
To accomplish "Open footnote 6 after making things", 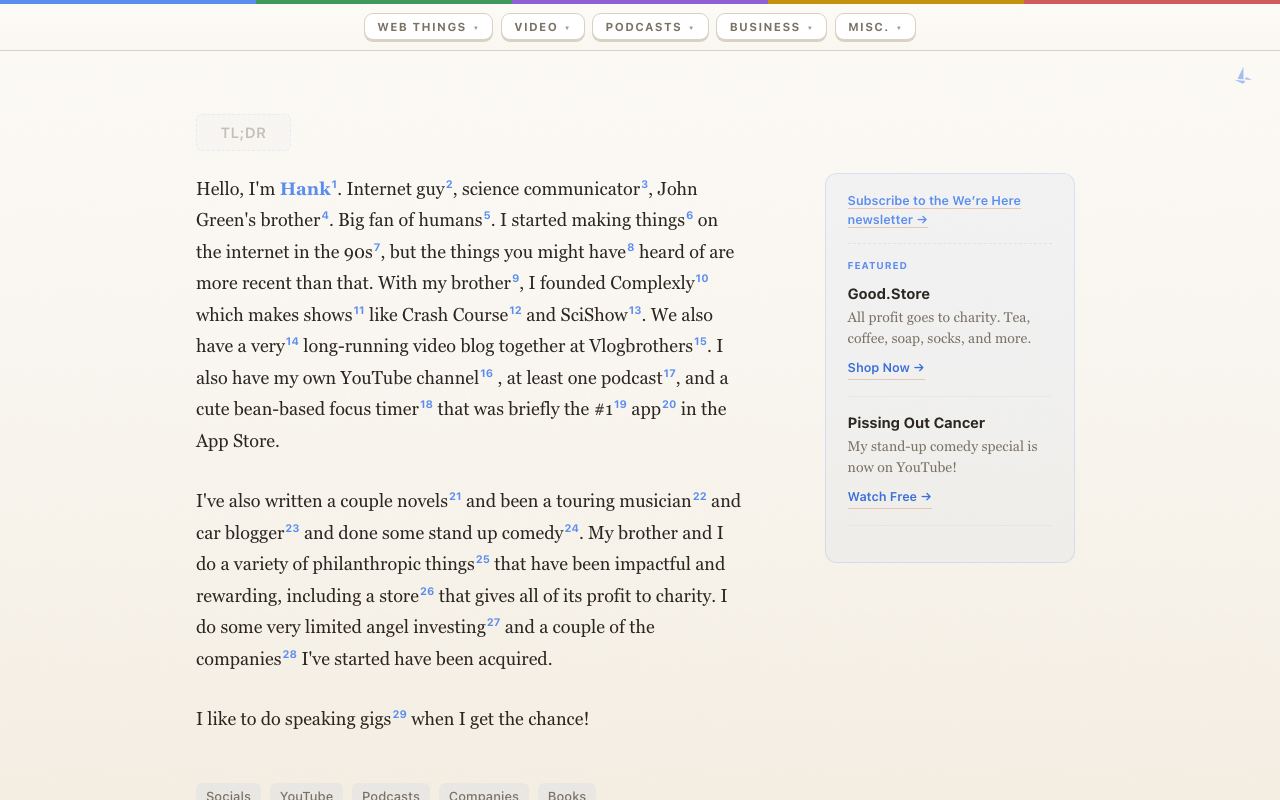I will (x=689, y=215).
